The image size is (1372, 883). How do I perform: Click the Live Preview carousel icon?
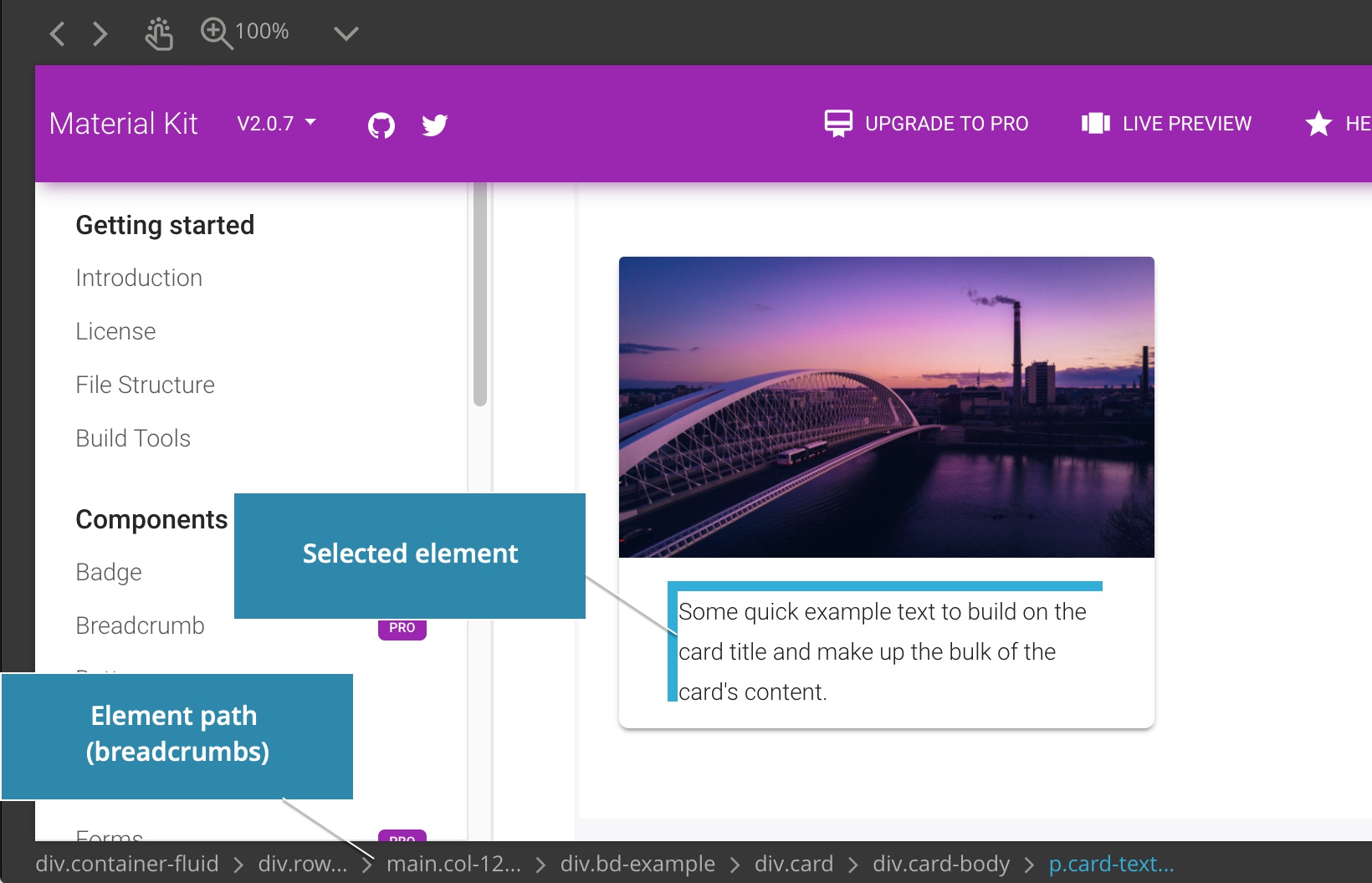[1096, 124]
